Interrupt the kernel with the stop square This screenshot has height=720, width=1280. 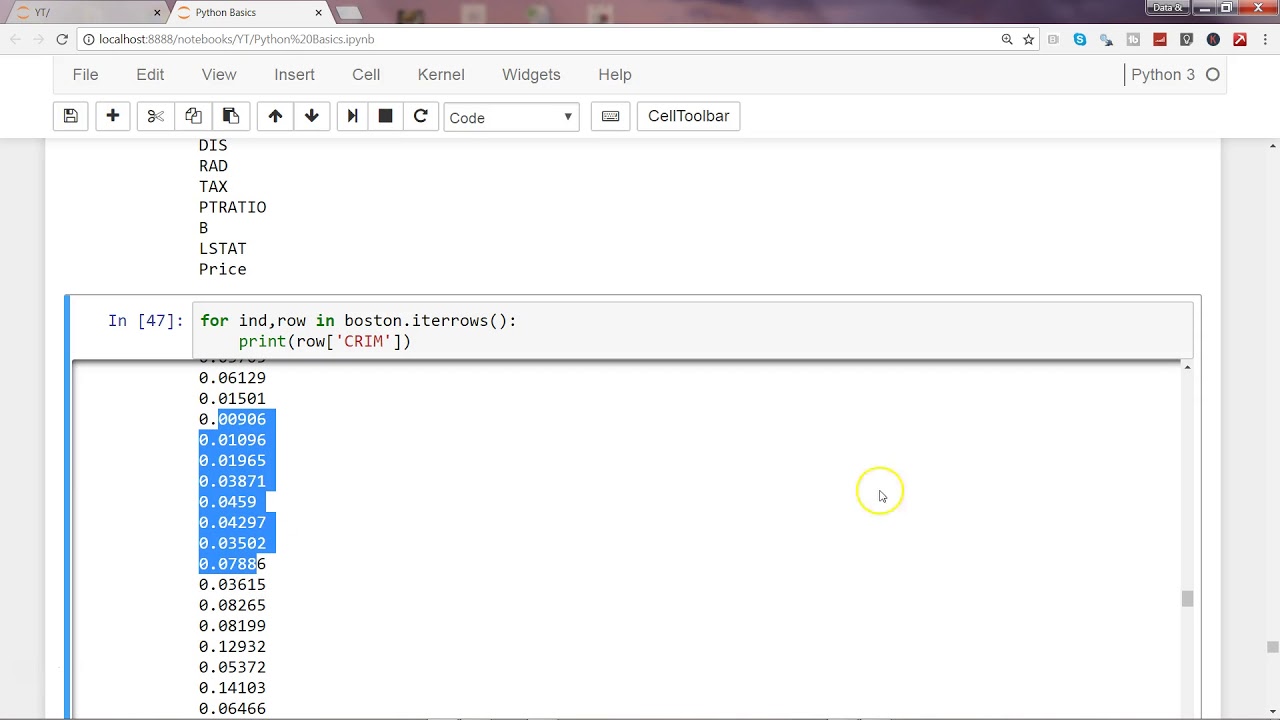pyautogui.click(x=385, y=116)
